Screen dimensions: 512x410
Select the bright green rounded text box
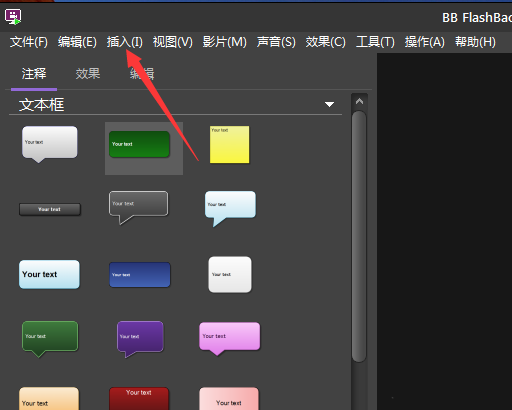coord(139,144)
